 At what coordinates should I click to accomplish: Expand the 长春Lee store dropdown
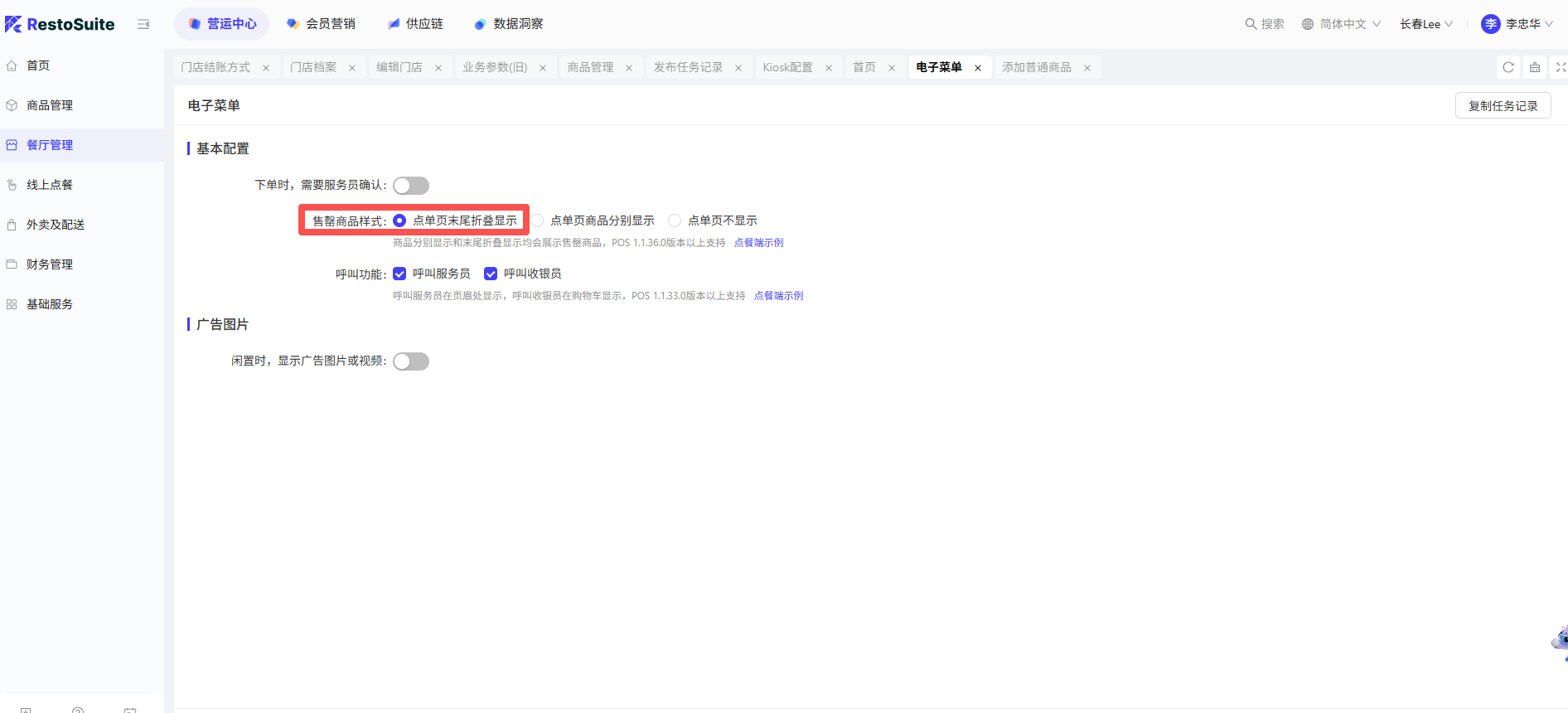pos(1426,24)
